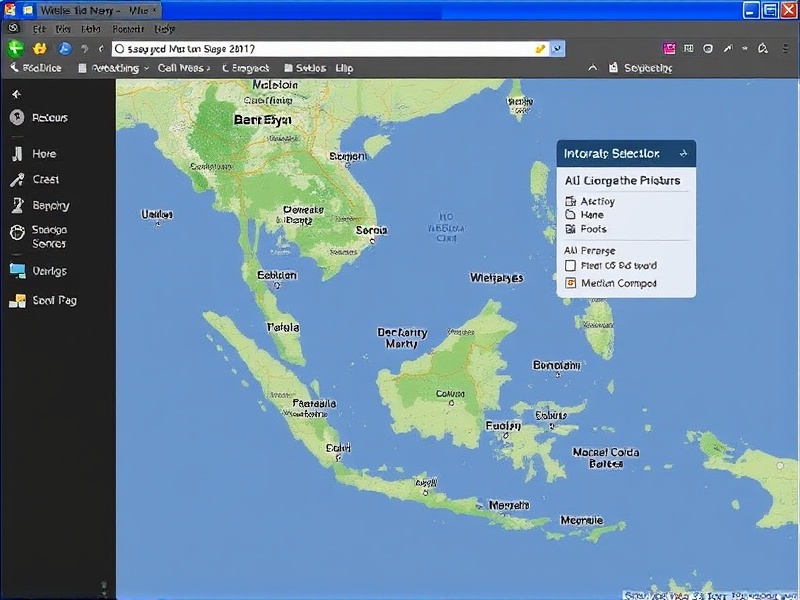The image size is (800, 600).
Task: Open the Uerings monitor icon in the sidebar
Action: [x=17, y=271]
